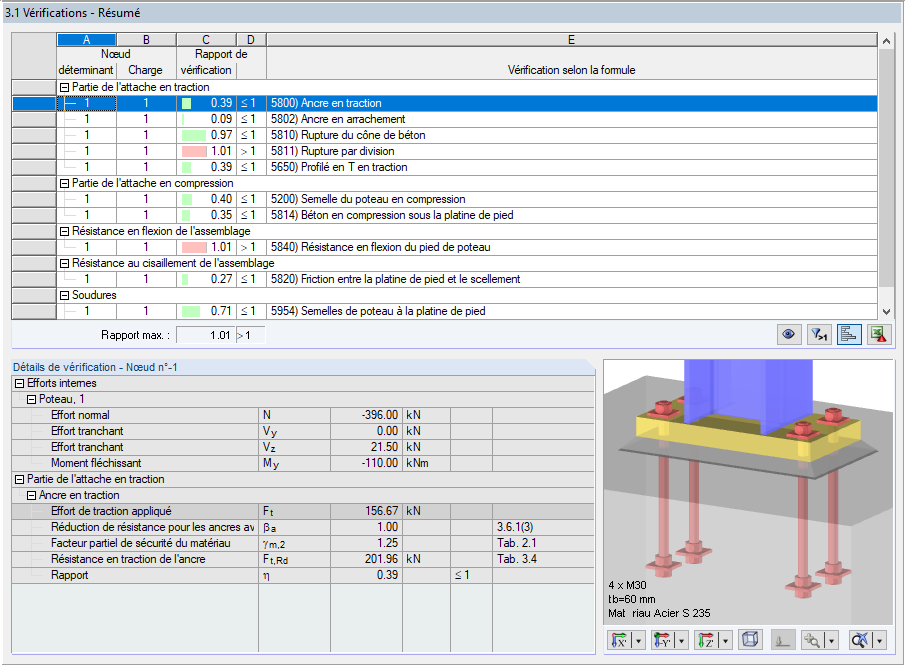Select column D header

click(251, 39)
